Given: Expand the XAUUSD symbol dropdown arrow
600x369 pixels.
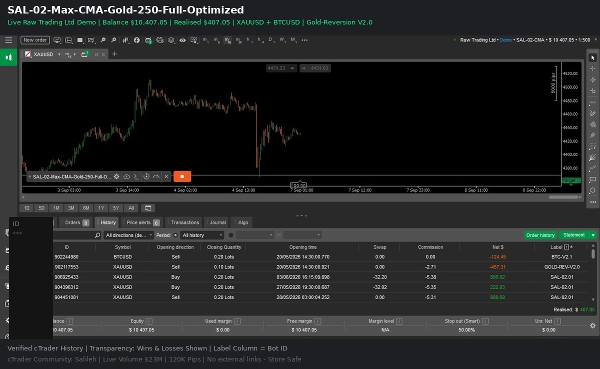Looking at the screenshot, I should [59, 54].
